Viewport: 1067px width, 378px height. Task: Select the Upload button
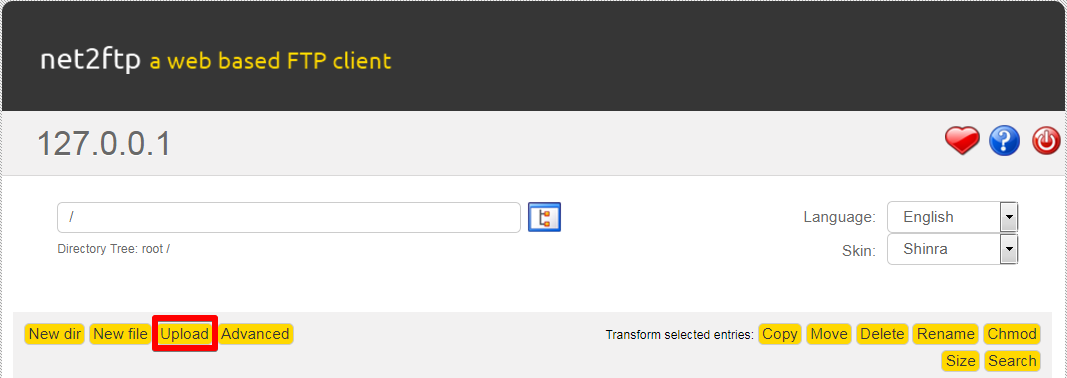coord(184,334)
